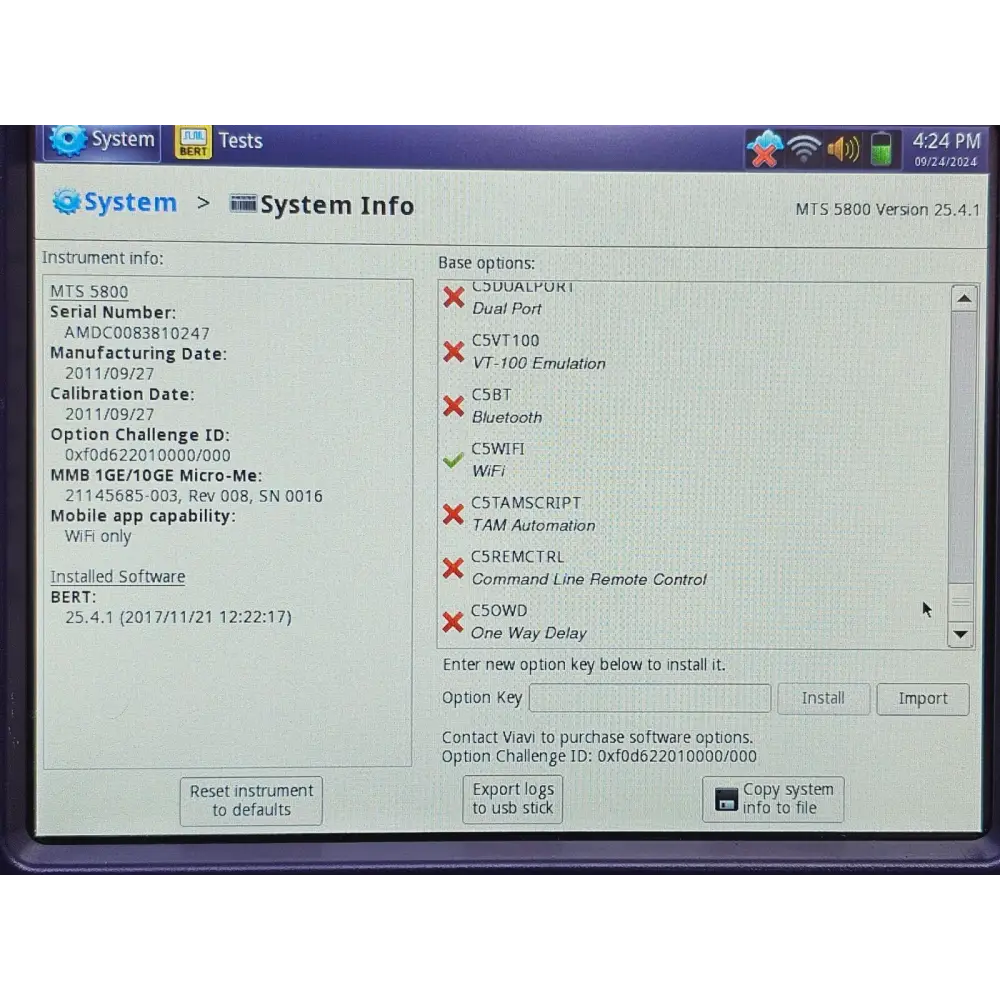Select MMB value 21145685-003, Rev 008
This screenshot has width=1000, height=1000.
point(194,496)
